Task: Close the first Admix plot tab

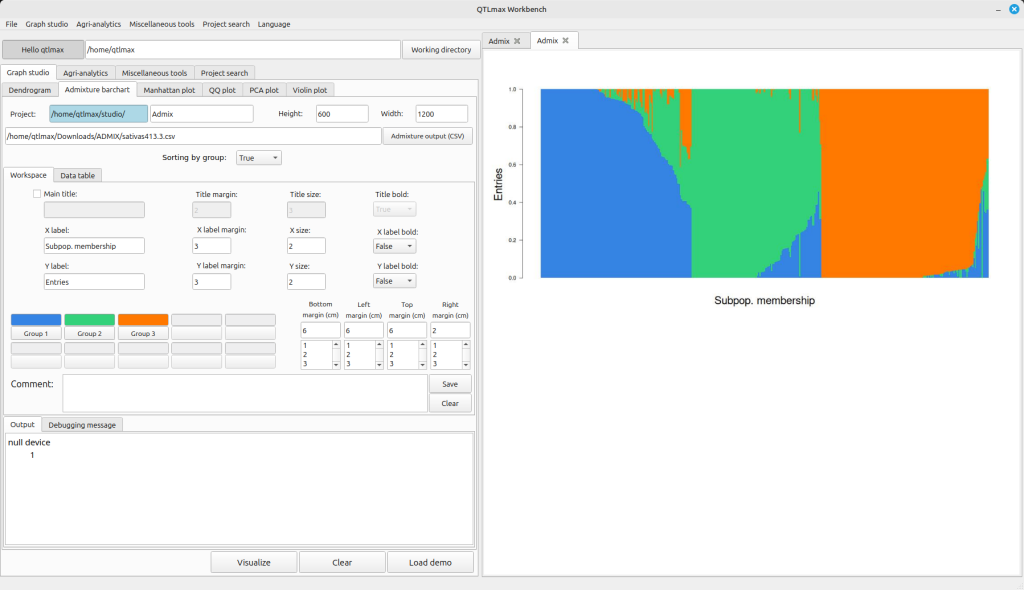Action: 517,41
